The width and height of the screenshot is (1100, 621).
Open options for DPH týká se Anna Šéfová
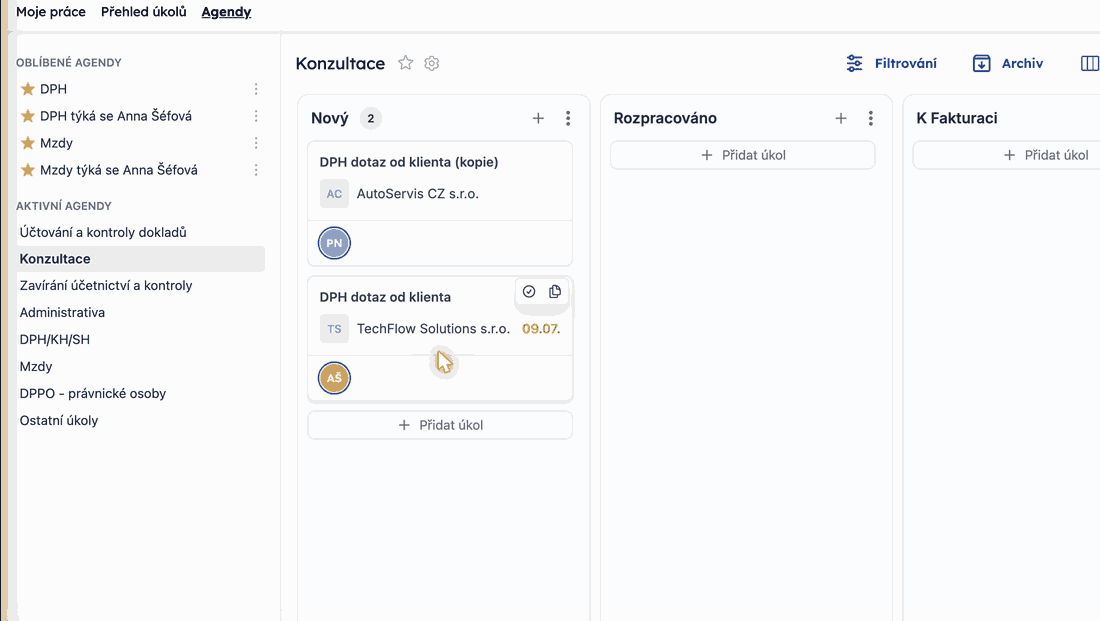coord(256,116)
